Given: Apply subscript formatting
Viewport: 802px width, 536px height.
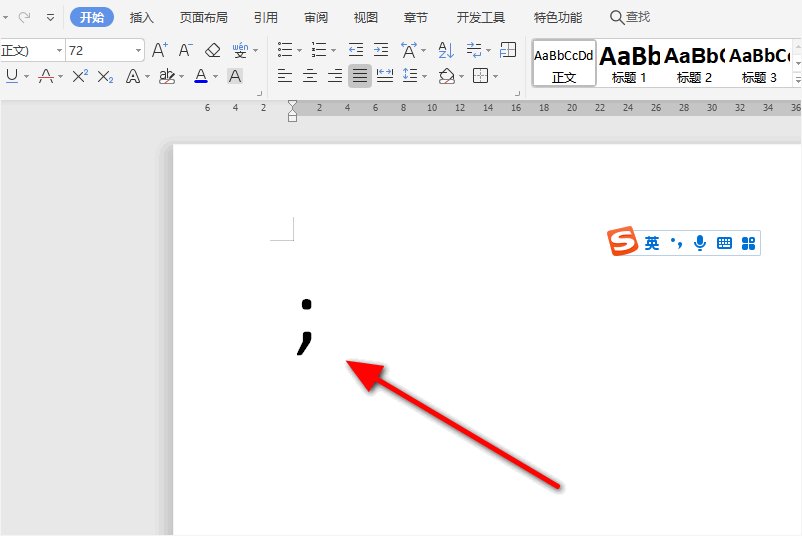Looking at the screenshot, I should pyautogui.click(x=105, y=76).
